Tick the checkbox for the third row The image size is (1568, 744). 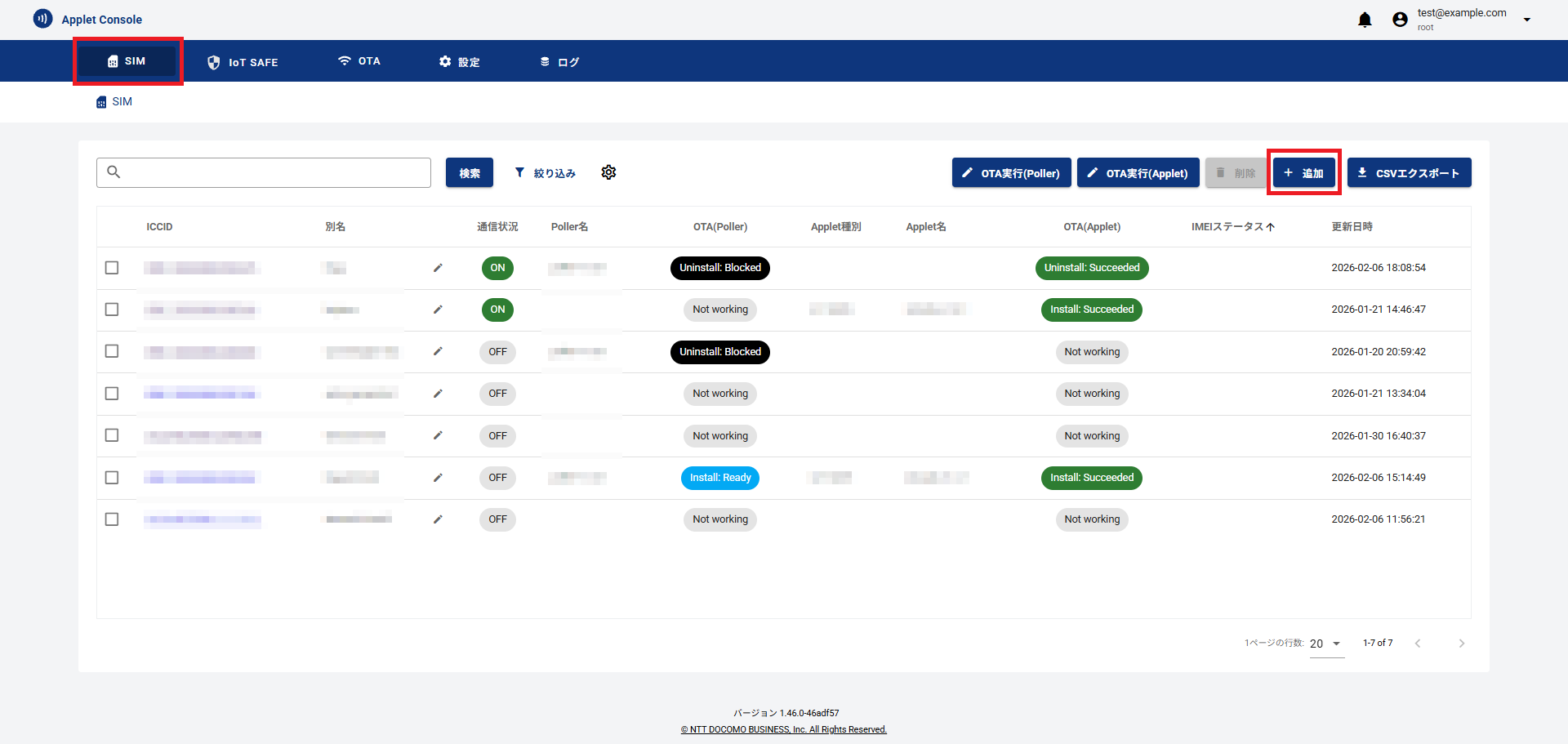[112, 351]
